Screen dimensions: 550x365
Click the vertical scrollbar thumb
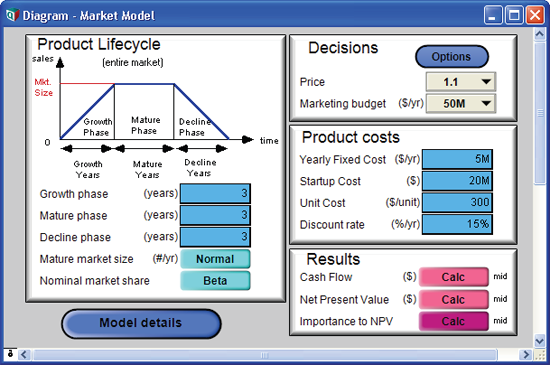point(539,113)
